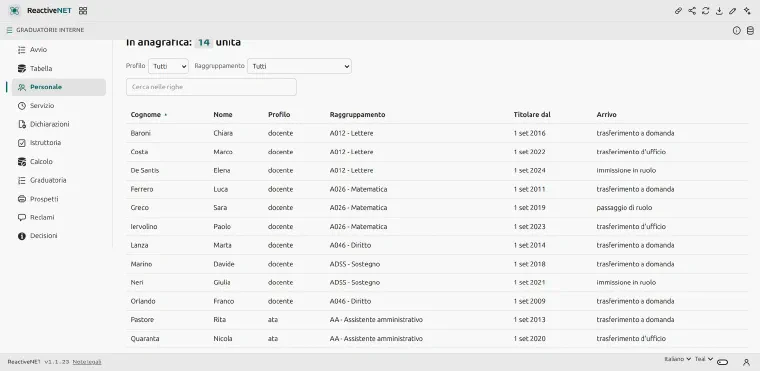The width and height of the screenshot is (760, 371).
Task: Click the database icon near the info icon
Action: 750,31
